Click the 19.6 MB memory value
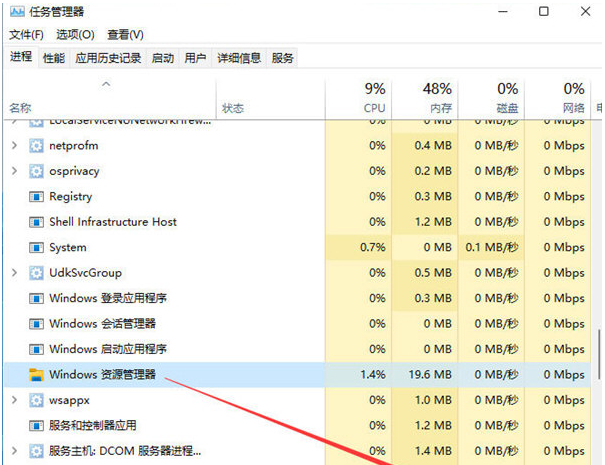Image resolution: width=605 pixels, height=465 pixels. click(430, 375)
